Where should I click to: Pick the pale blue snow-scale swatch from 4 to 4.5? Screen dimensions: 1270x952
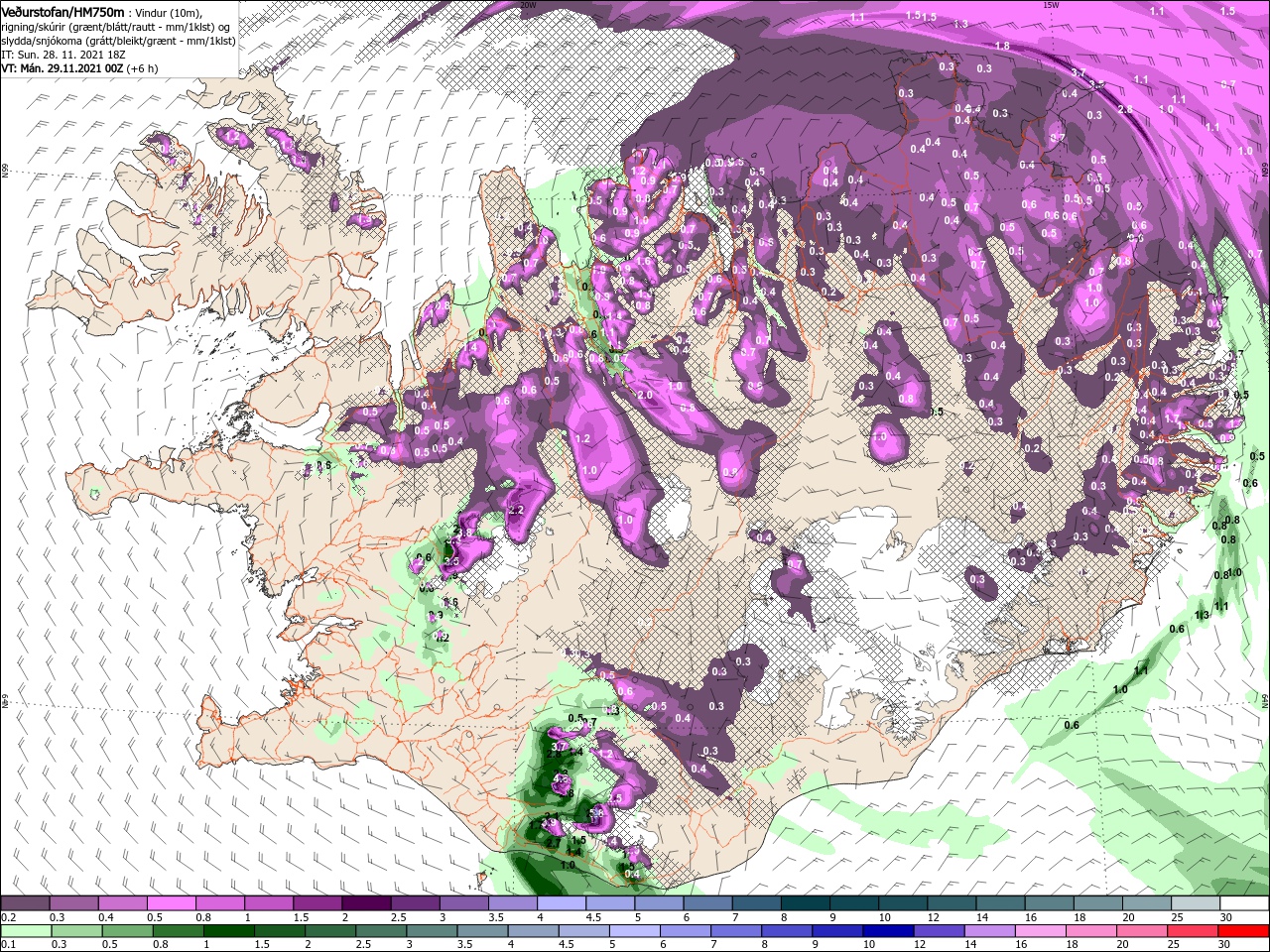click(x=561, y=903)
